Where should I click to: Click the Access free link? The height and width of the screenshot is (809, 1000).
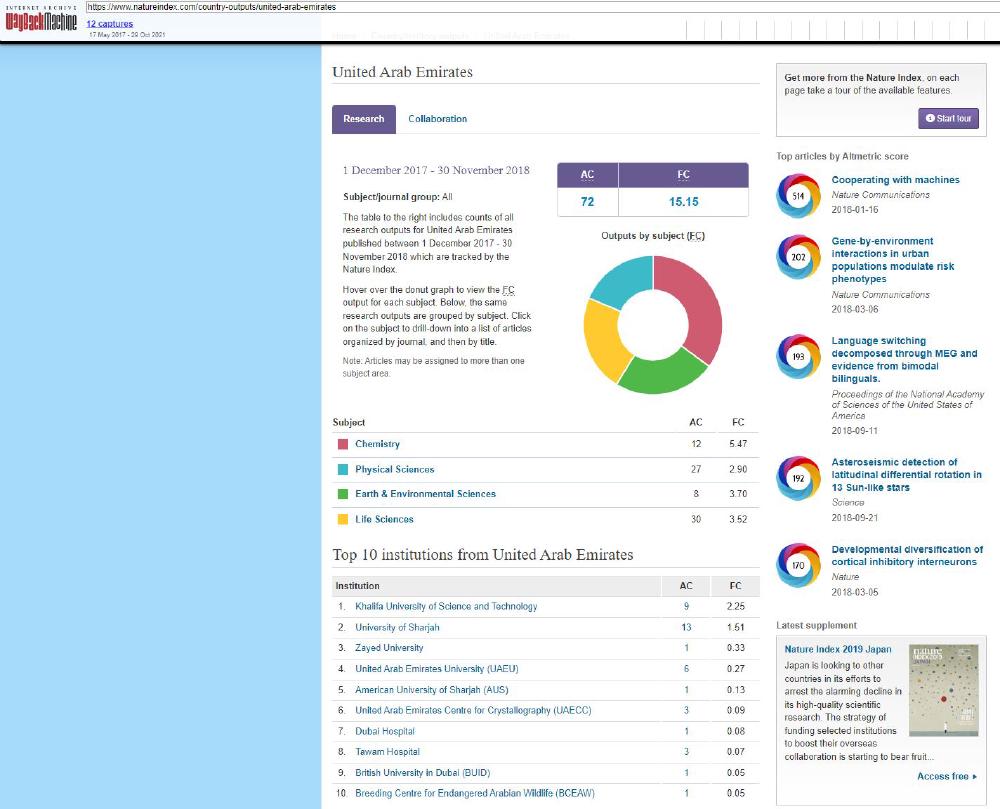pyautogui.click(x=946, y=776)
